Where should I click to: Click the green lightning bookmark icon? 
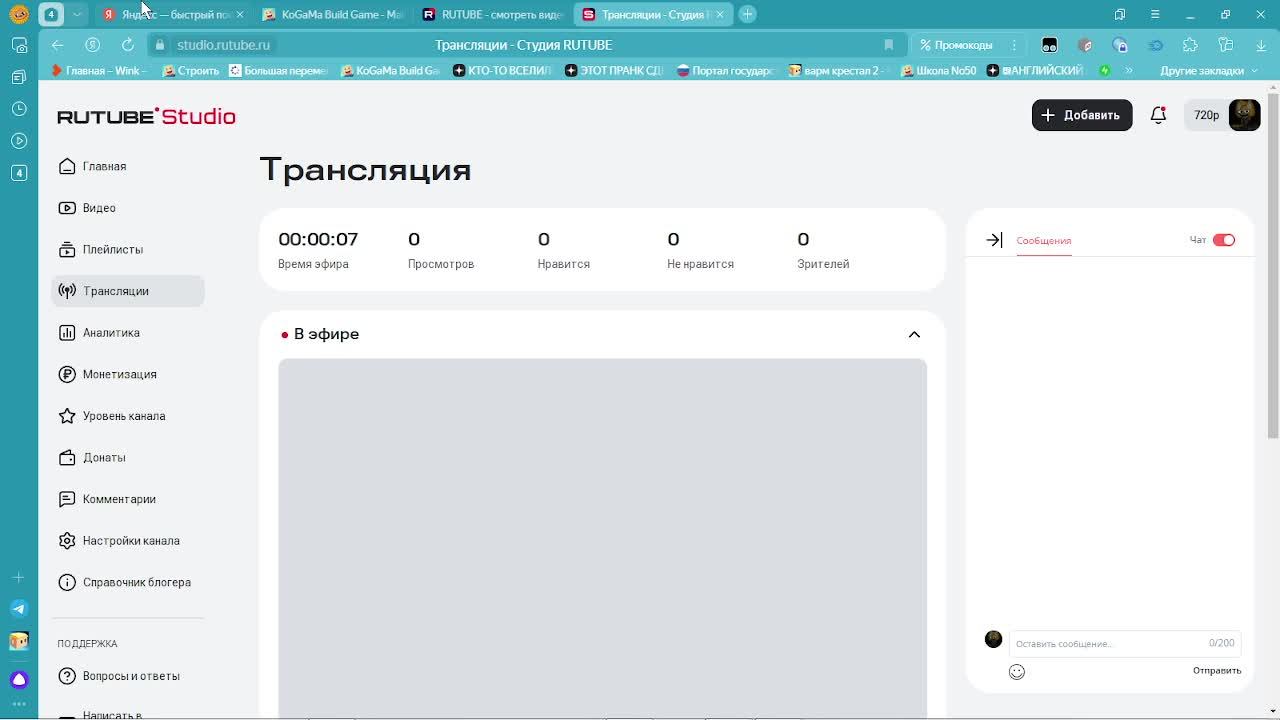point(1105,71)
